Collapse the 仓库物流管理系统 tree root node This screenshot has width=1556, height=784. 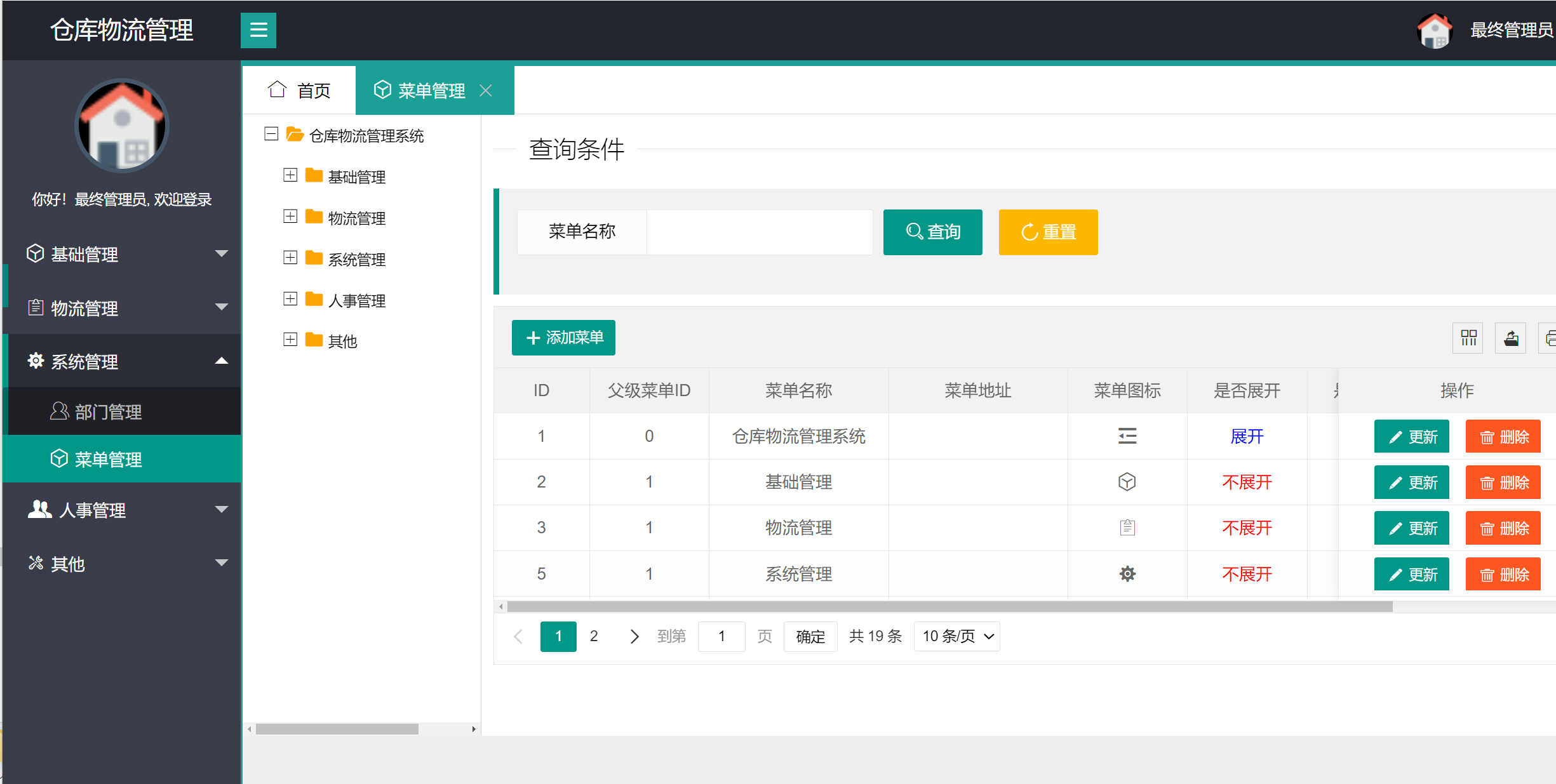click(271, 134)
